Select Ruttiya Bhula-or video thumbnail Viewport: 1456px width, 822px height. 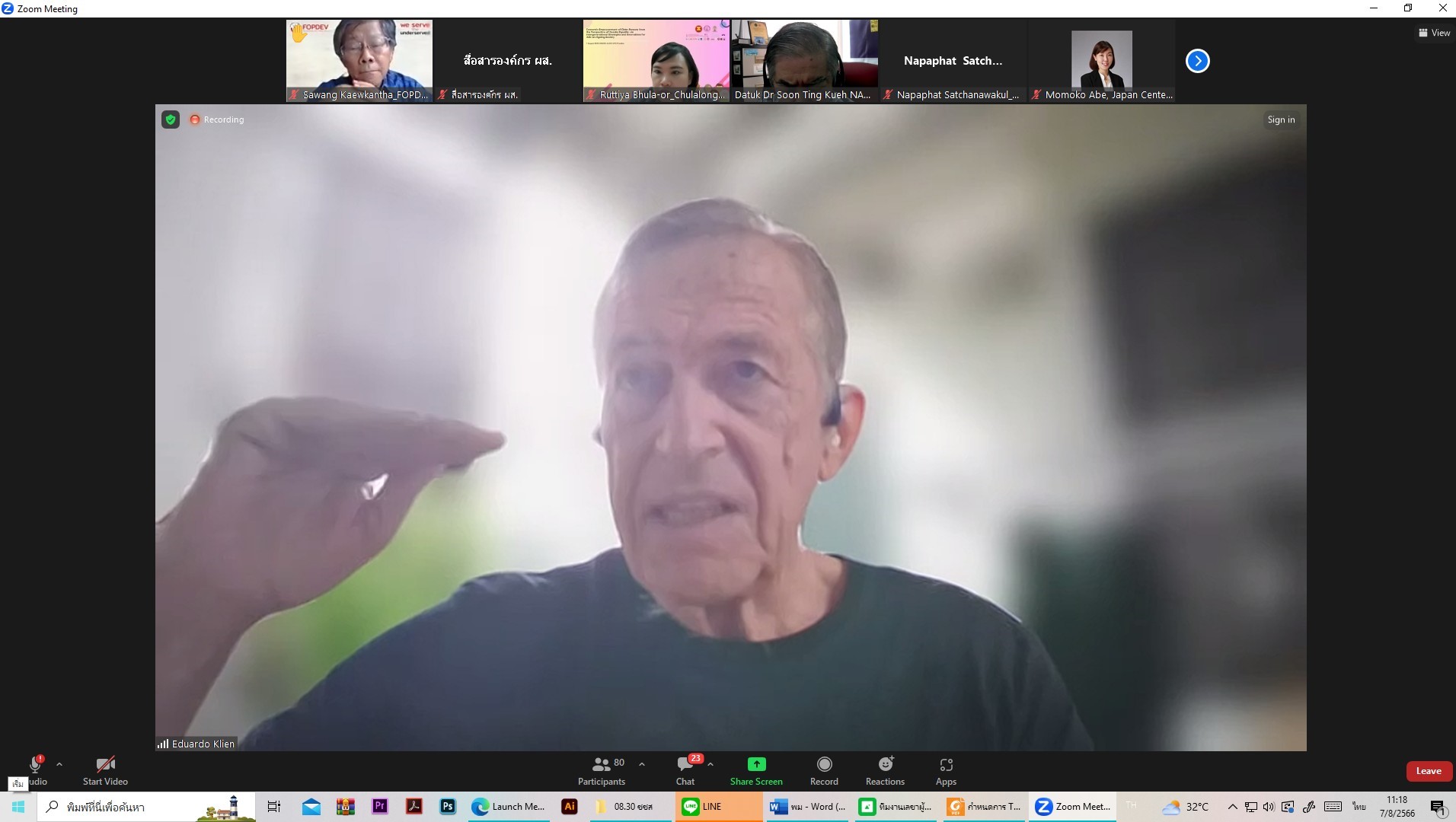pyautogui.click(x=656, y=61)
